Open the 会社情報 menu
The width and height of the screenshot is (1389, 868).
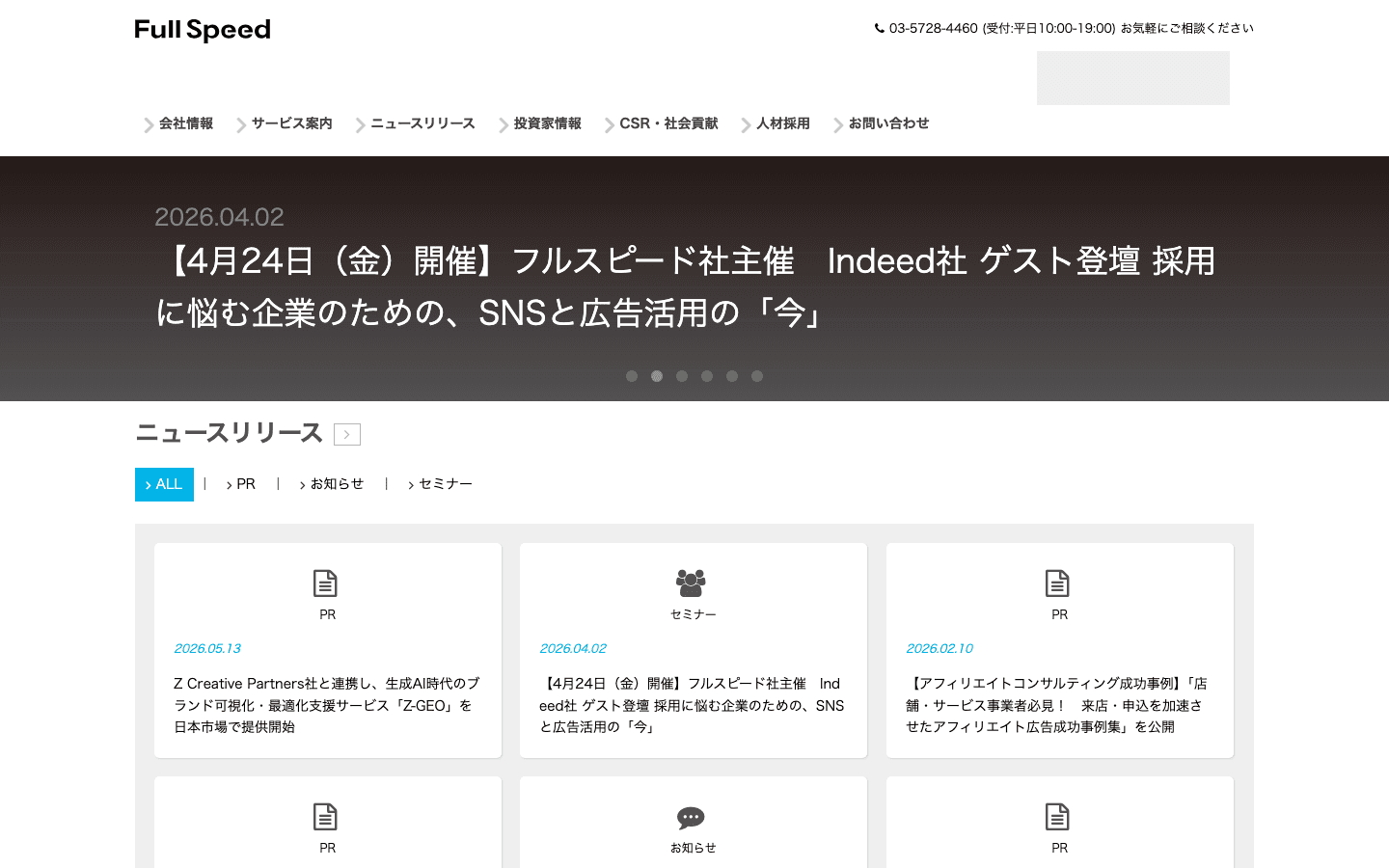178,123
